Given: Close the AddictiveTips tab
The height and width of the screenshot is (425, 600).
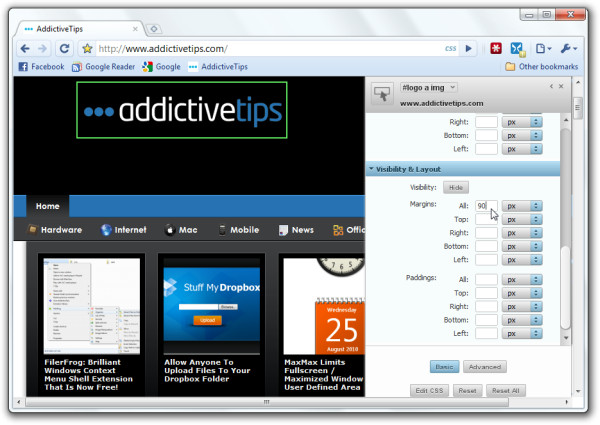Looking at the screenshot, I should 135,29.
